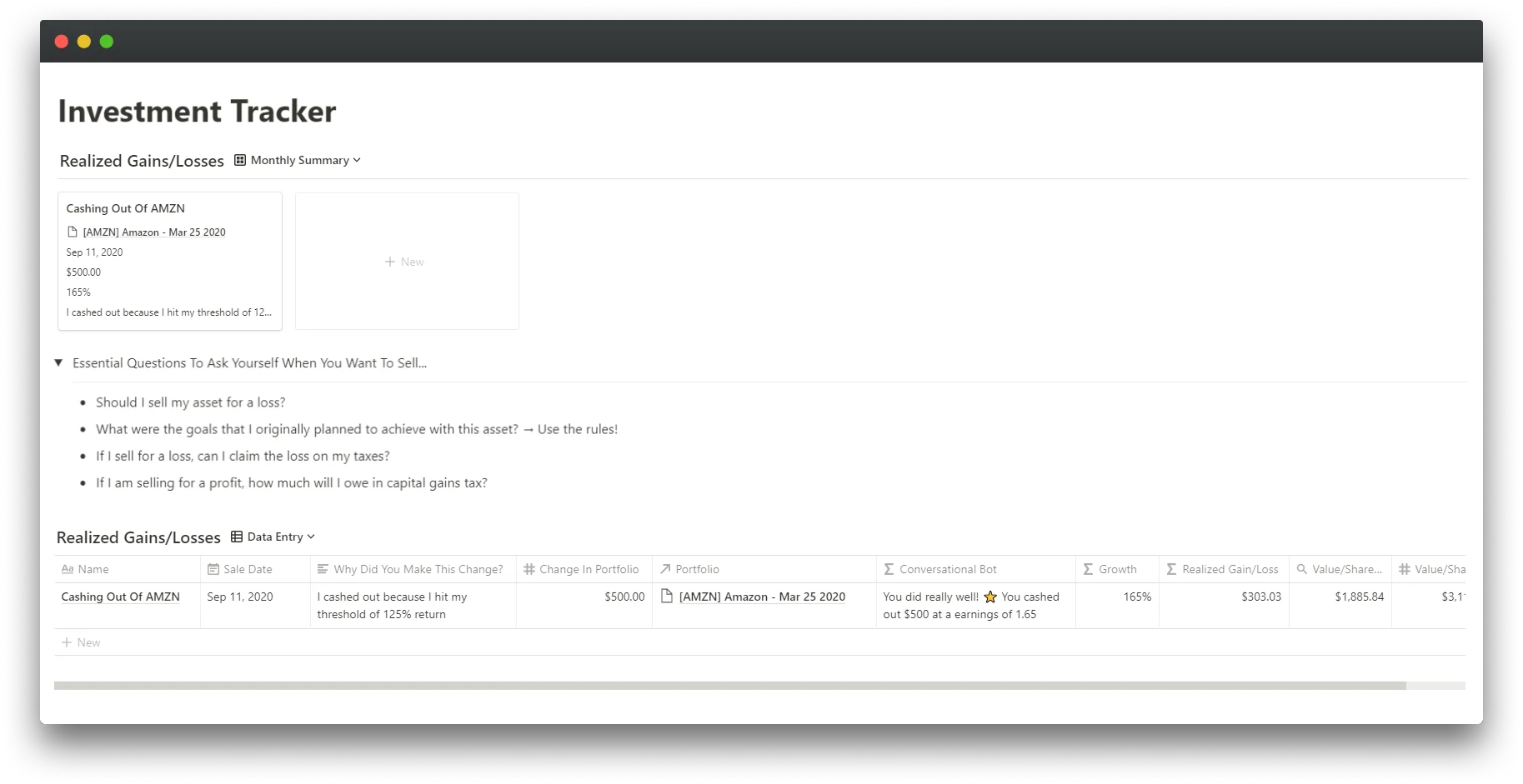Click the $303.03 Realized Gain/Loss cell
Viewport: 1523px width, 784px height.
click(x=1224, y=606)
